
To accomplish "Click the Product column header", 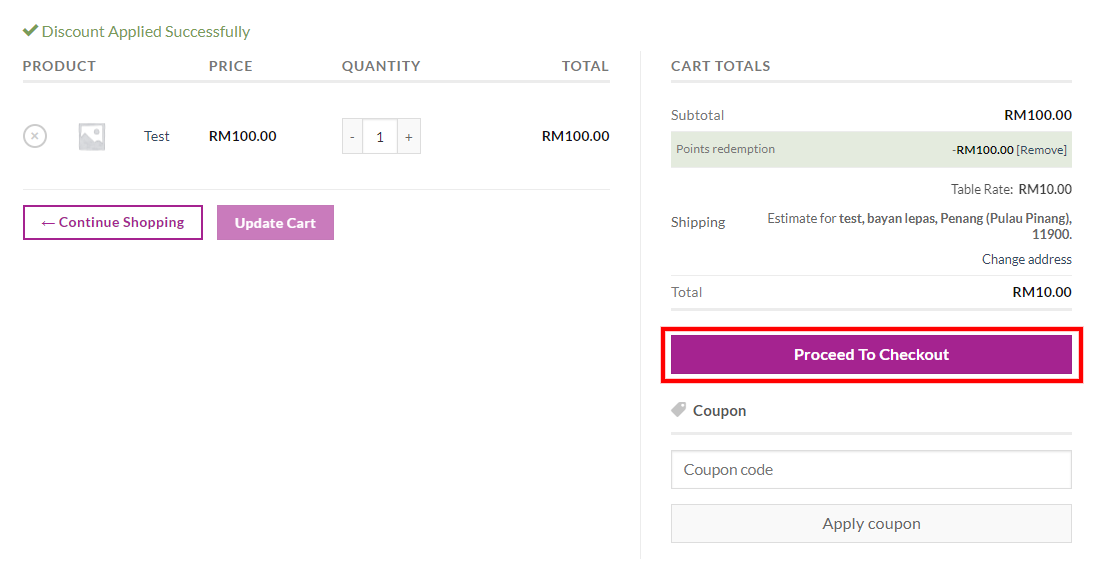I will (x=59, y=66).
